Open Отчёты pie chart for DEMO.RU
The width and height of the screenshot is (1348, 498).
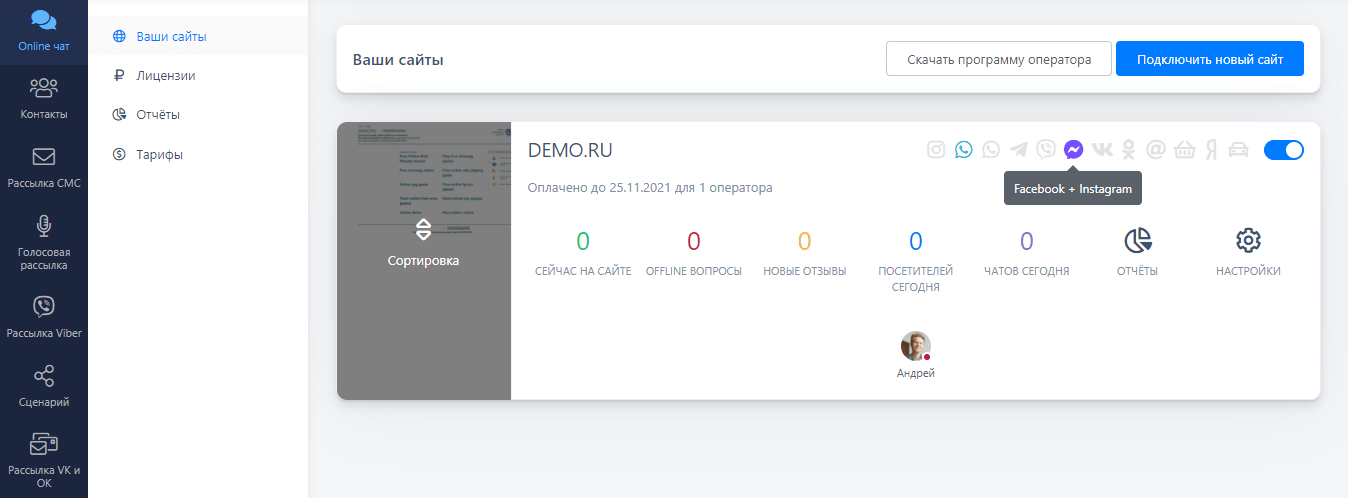click(x=1137, y=241)
